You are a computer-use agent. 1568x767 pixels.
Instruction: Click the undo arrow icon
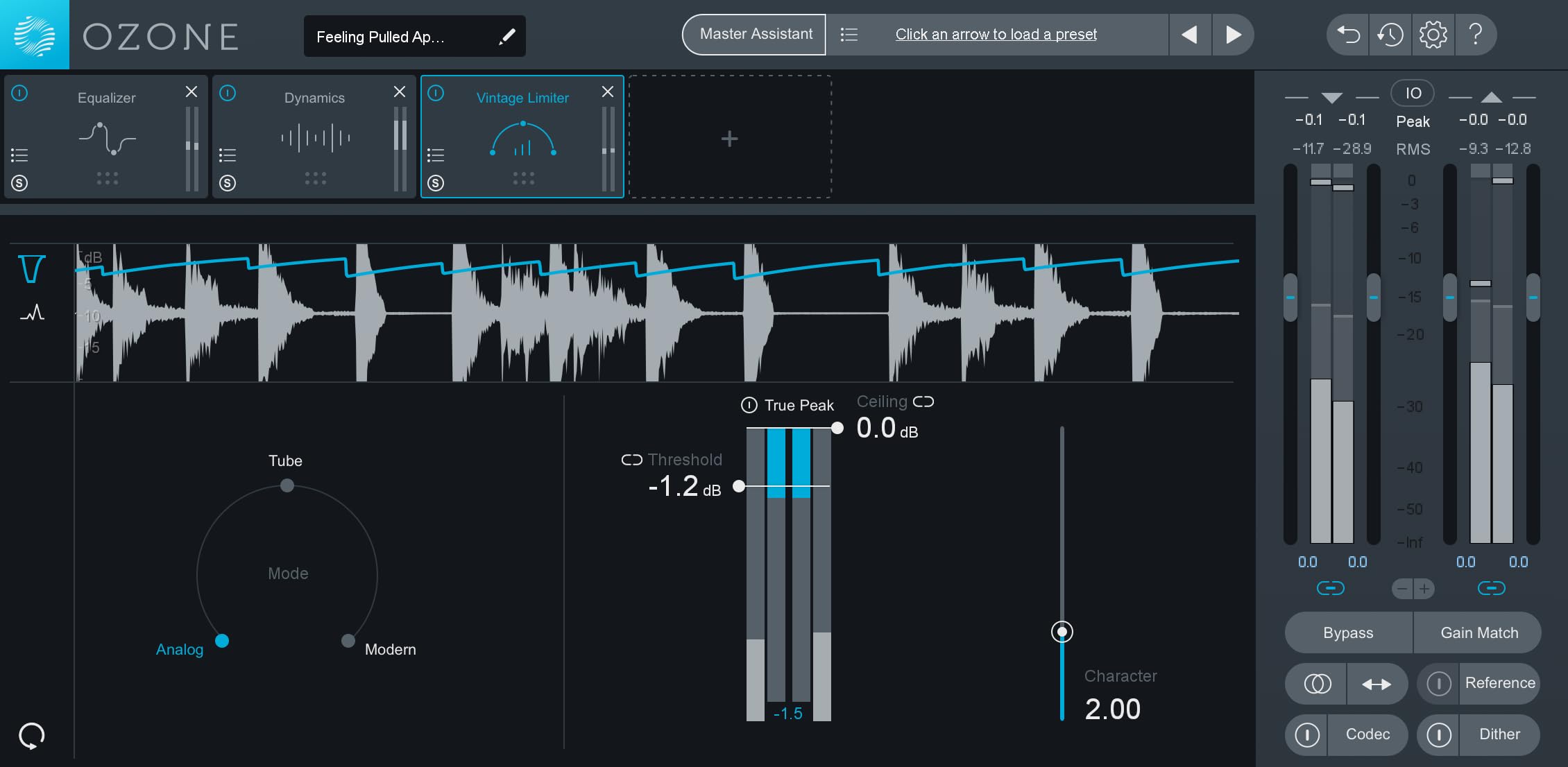click(1348, 35)
